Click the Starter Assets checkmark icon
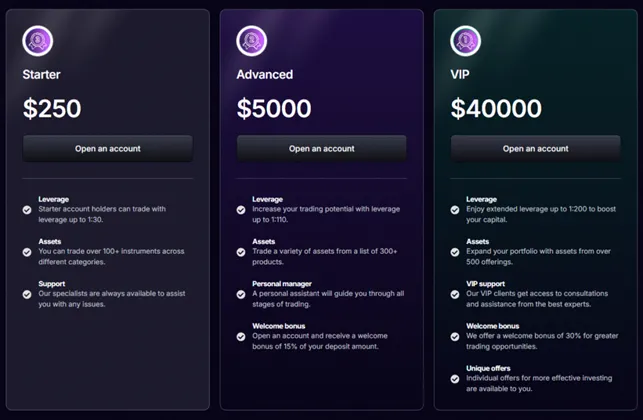Viewport: 643px width, 420px height. pos(27,252)
